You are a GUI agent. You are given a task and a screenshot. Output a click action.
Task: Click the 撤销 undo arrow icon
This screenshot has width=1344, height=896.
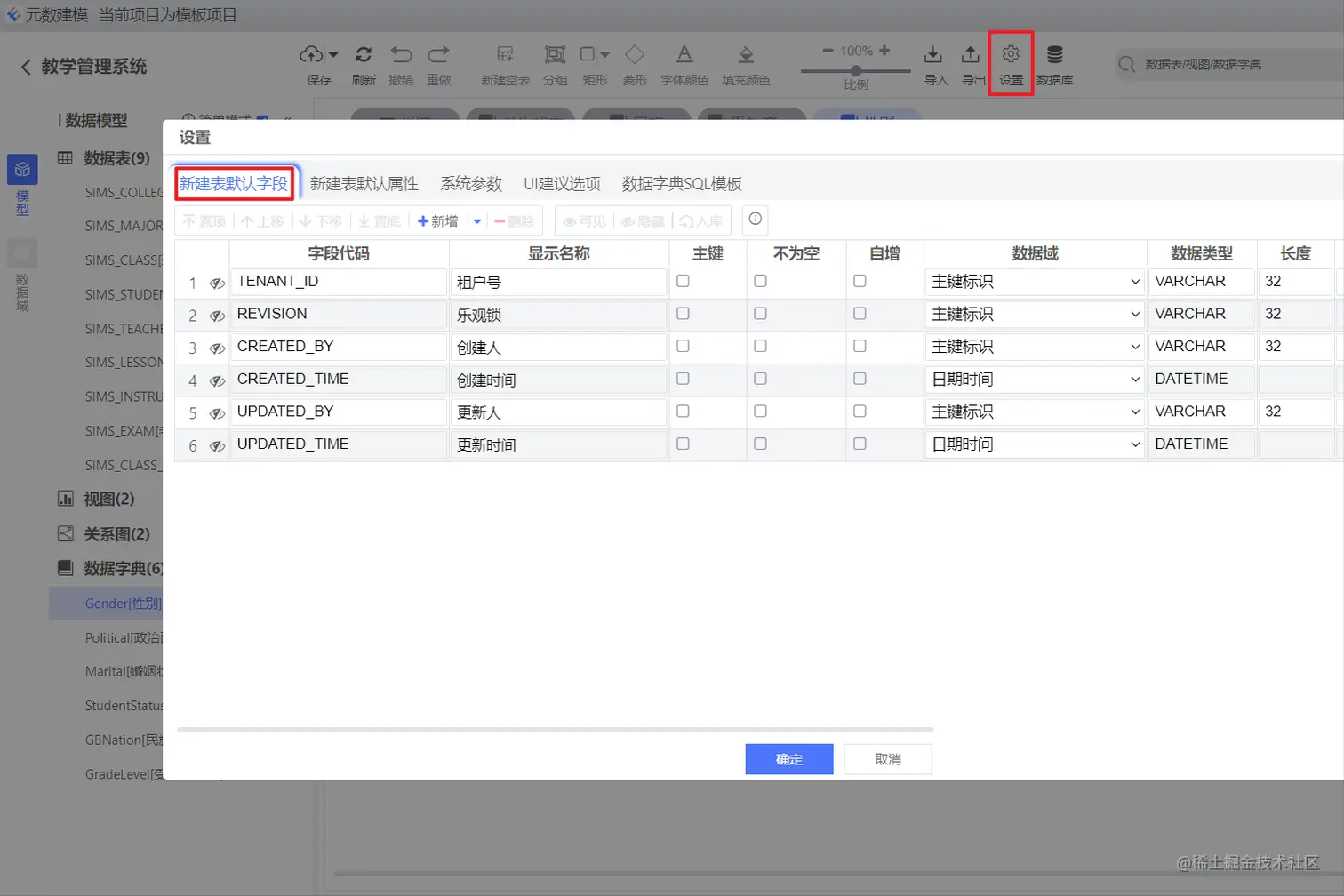pos(401,54)
